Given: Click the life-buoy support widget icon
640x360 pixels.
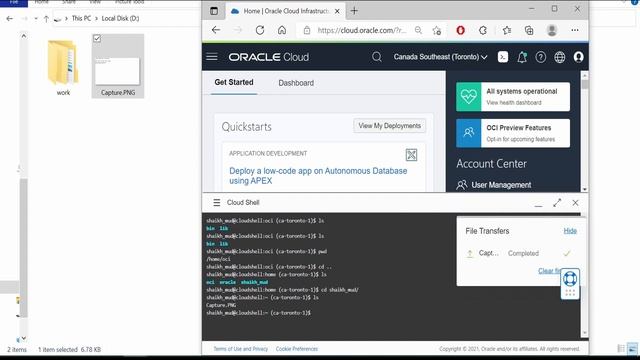Looking at the screenshot, I should coord(570,279).
